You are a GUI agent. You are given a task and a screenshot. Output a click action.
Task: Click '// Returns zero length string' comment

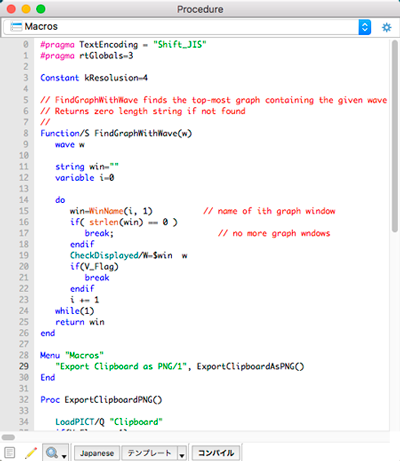tap(143, 111)
